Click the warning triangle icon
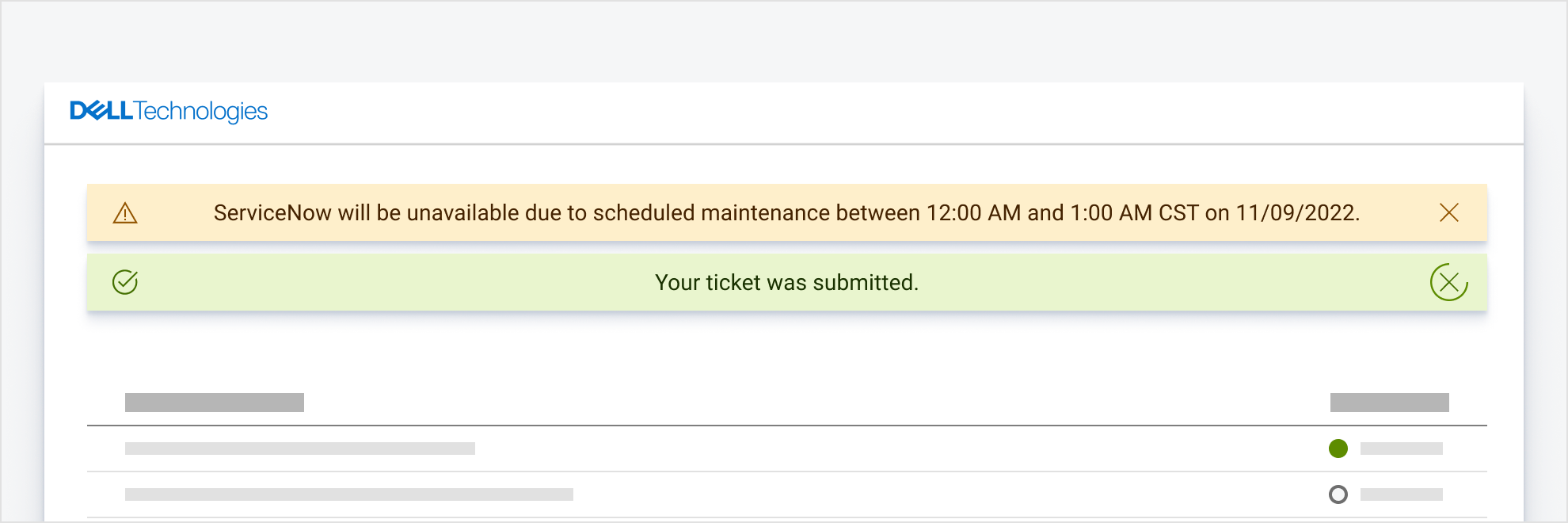Screen dimensions: 1568x523 pyautogui.click(x=125, y=213)
